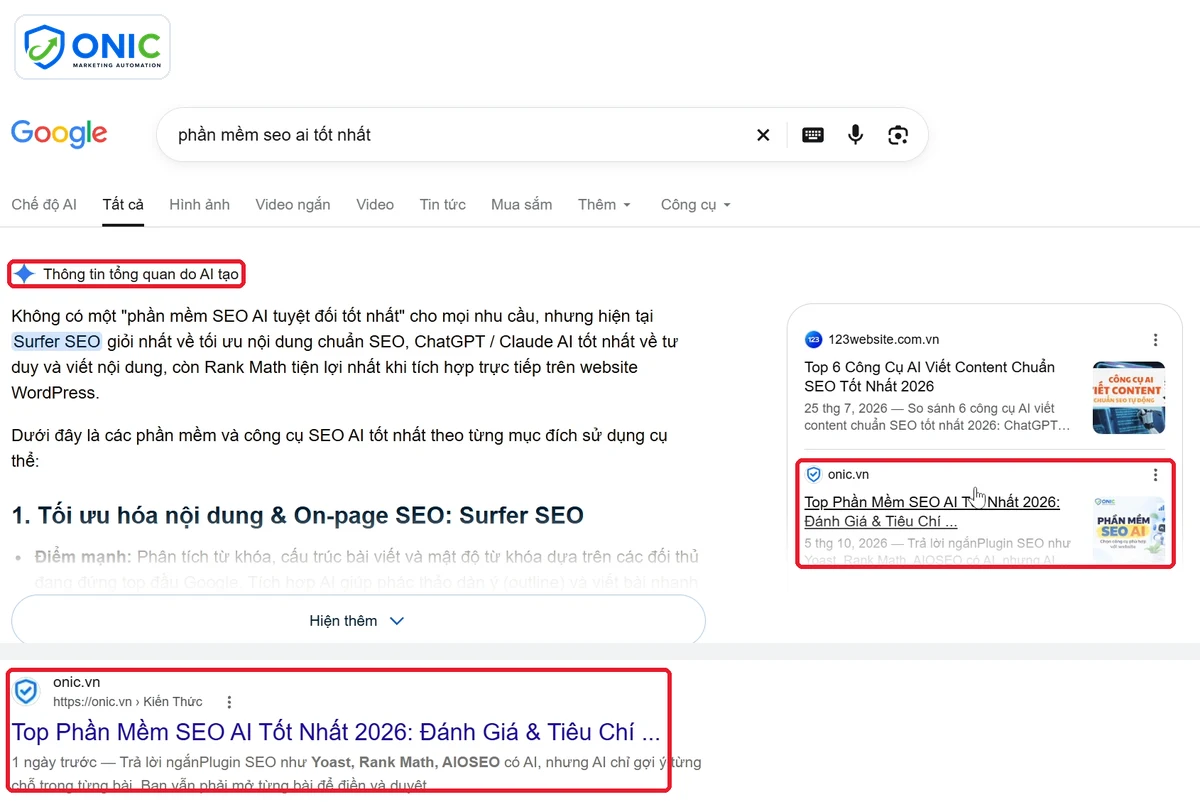Open the Video ngắn tab

click(x=293, y=204)
